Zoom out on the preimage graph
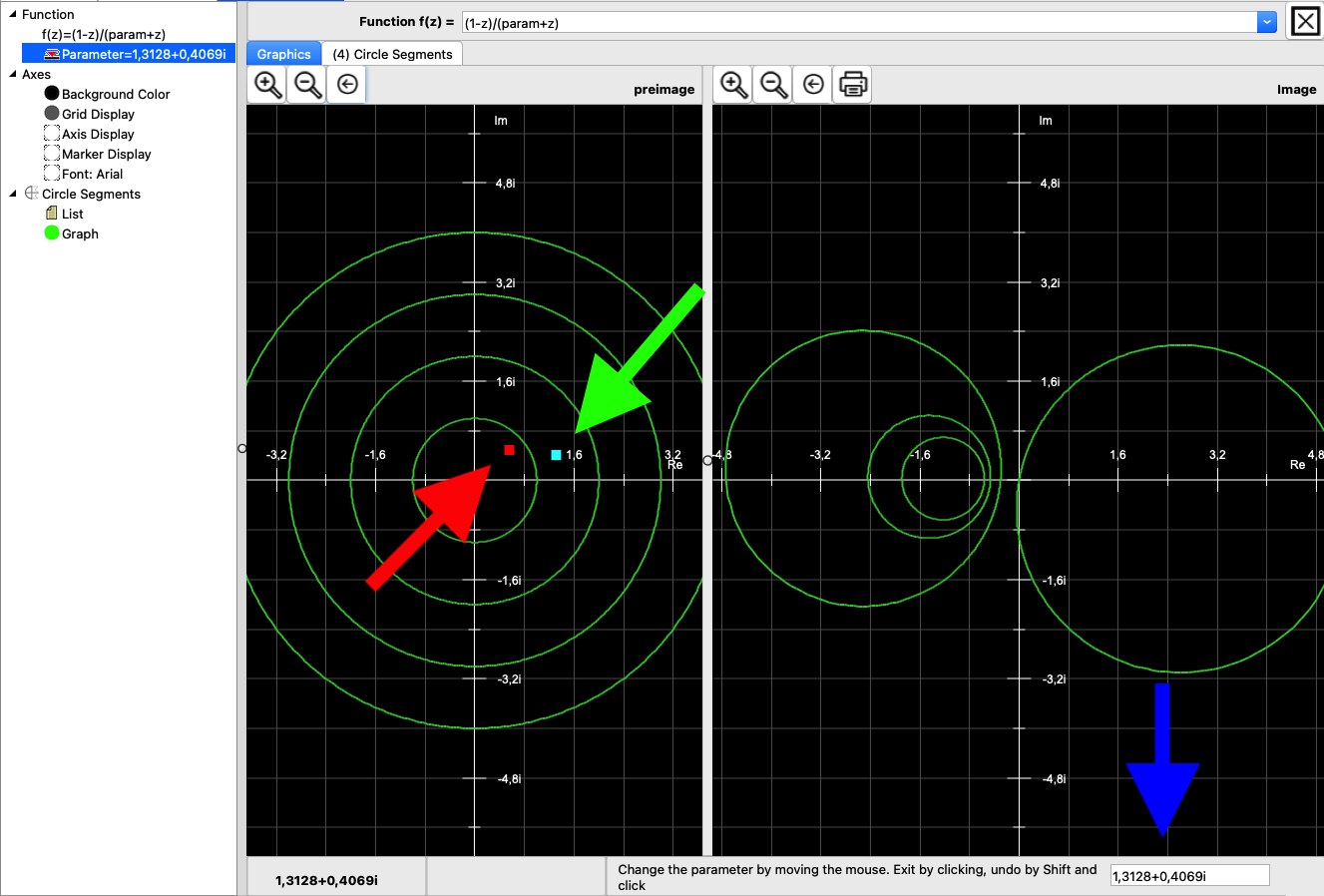This screenshot has width=1324, height=896. [308, 85]
